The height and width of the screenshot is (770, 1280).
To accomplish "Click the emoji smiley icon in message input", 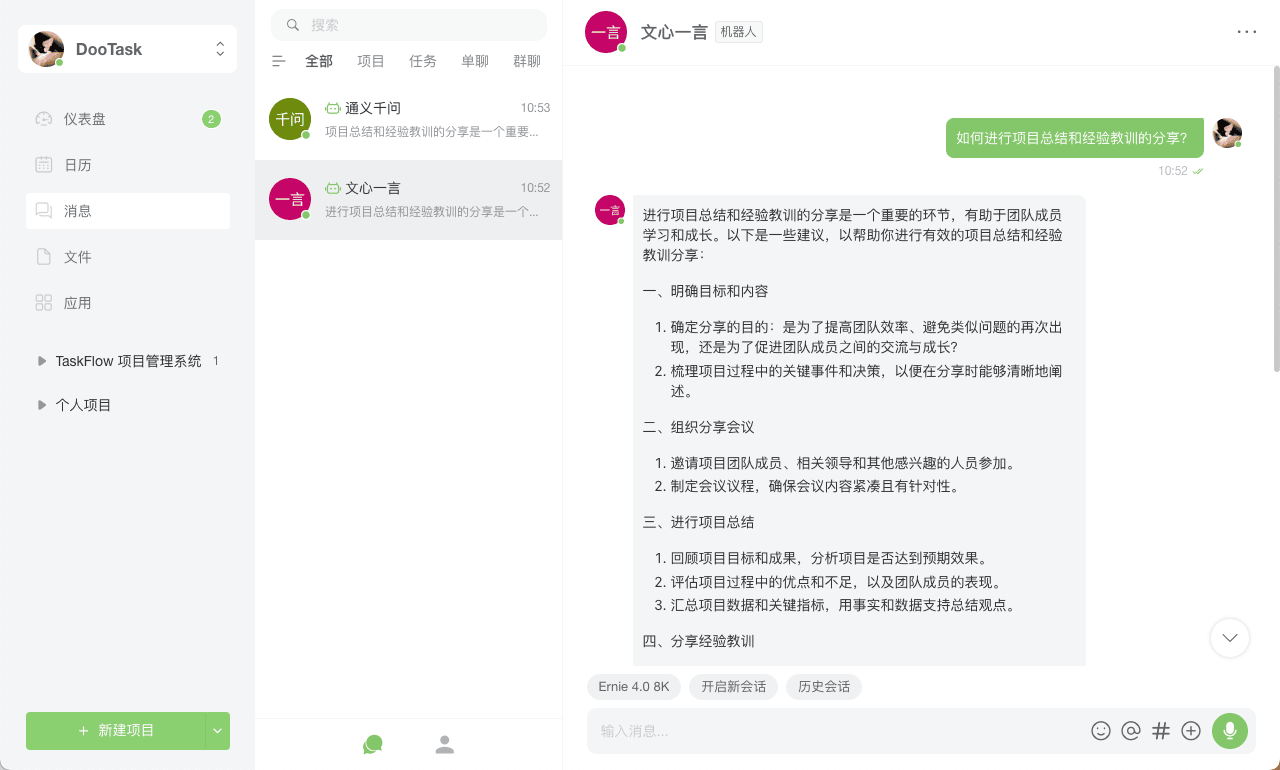I will tap(1101, 731).
